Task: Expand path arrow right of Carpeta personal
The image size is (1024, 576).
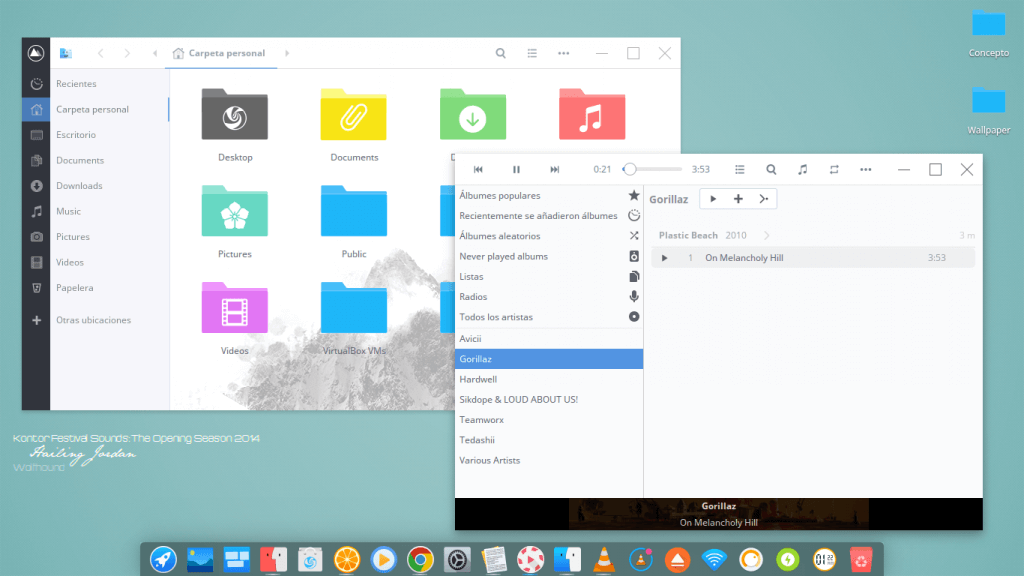Action: (287, 54)
